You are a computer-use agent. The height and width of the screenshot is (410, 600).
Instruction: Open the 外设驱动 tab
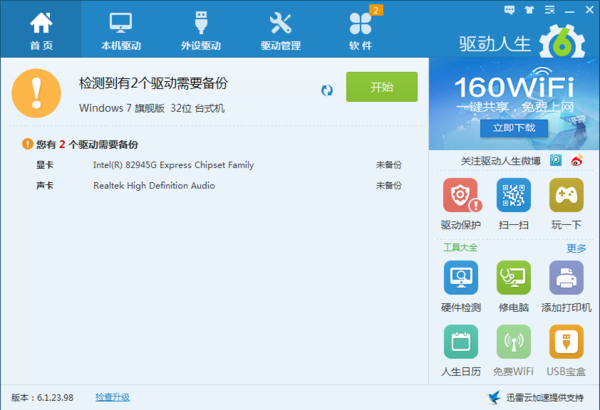tap(201, 29)
